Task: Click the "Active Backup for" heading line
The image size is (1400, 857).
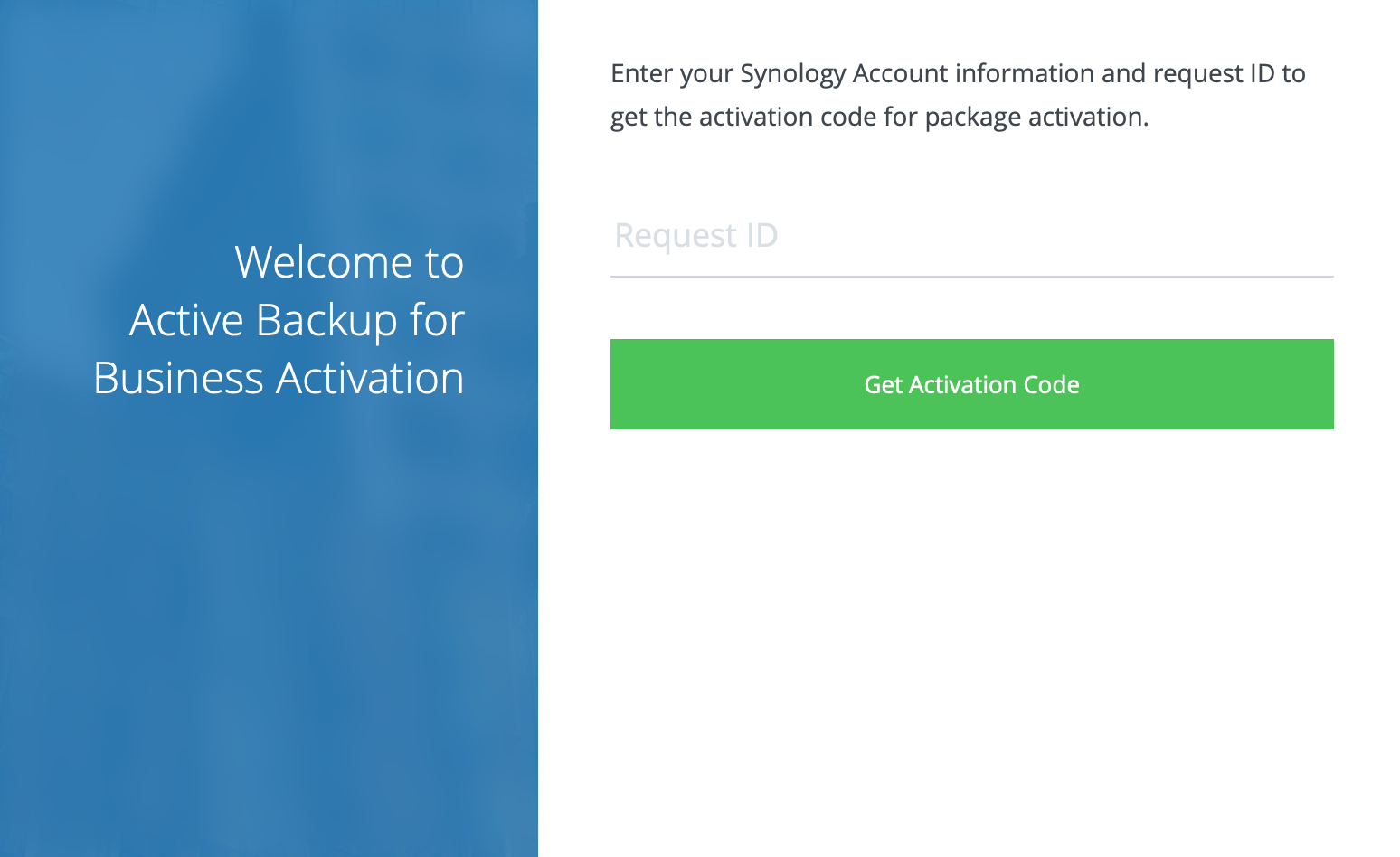Action: (297, 320)
